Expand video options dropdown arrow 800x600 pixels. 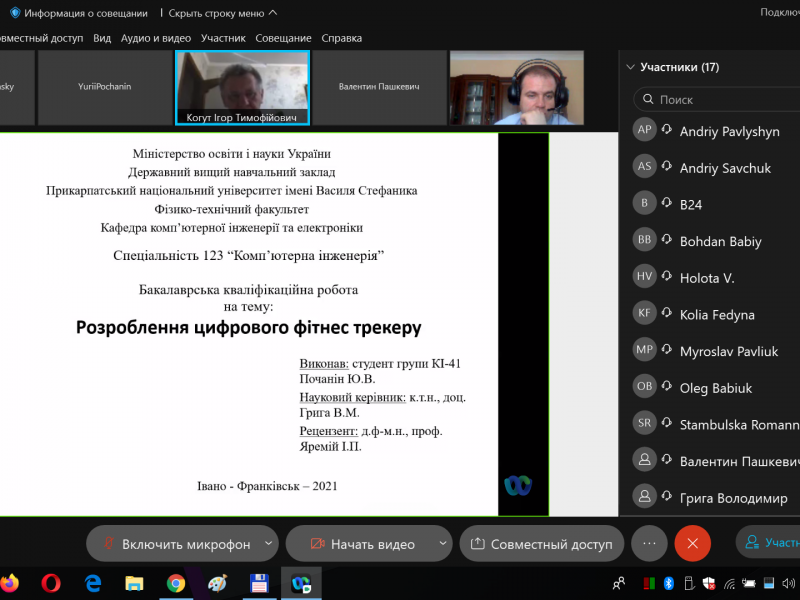443,544
